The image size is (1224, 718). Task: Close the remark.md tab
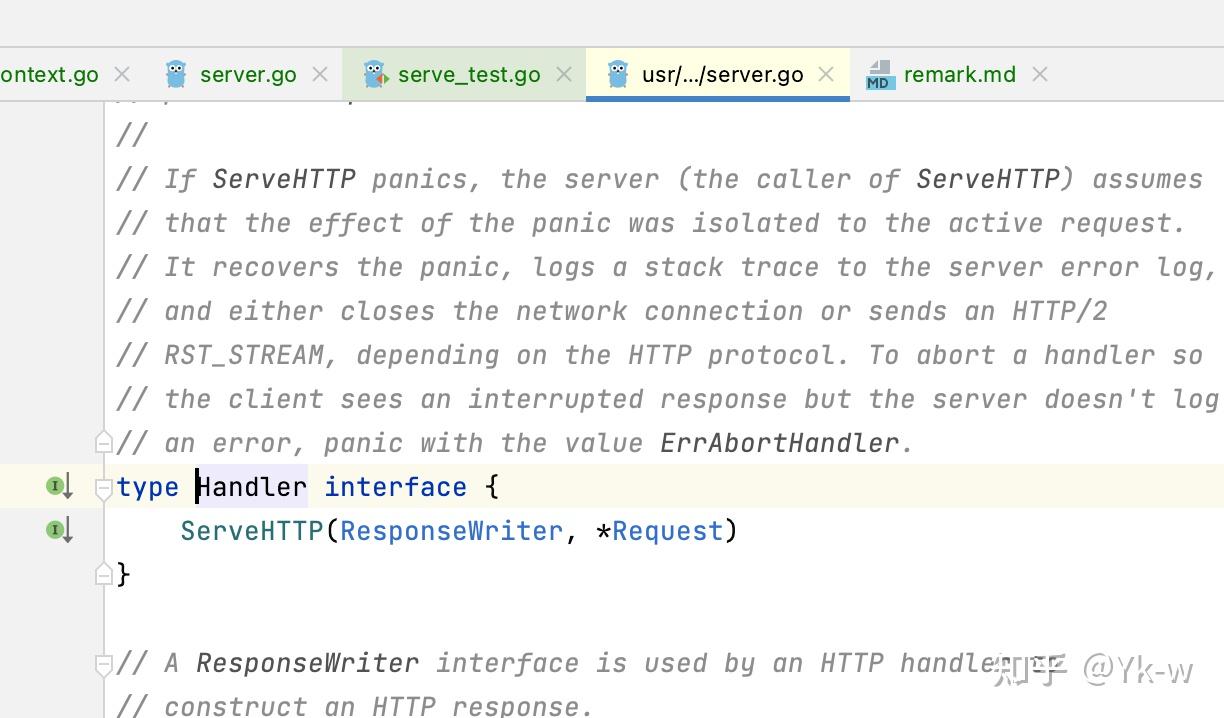point(1040,73)
